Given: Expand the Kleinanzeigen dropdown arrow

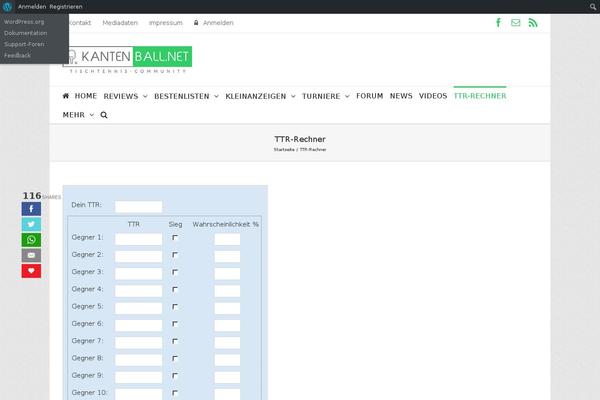Looking at the screenshot, I should 293,96.
